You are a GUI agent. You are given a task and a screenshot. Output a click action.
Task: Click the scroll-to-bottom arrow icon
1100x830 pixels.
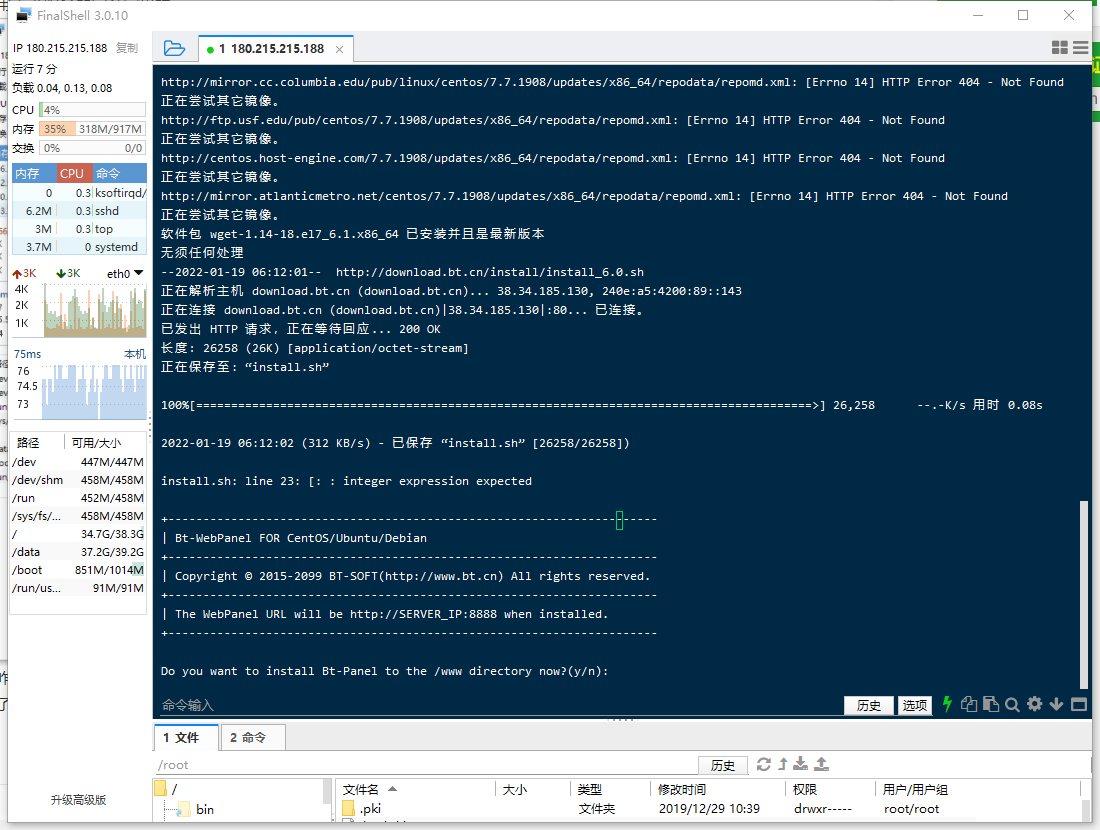click(1057, 704)
